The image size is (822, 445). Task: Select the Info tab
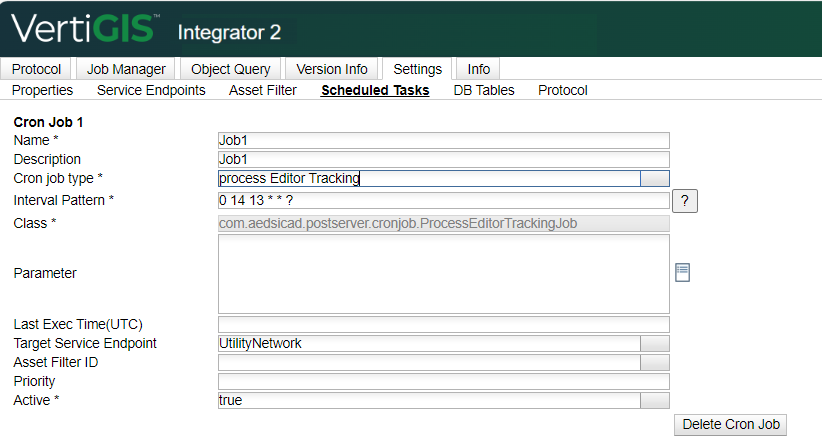[x=478, y=69]
